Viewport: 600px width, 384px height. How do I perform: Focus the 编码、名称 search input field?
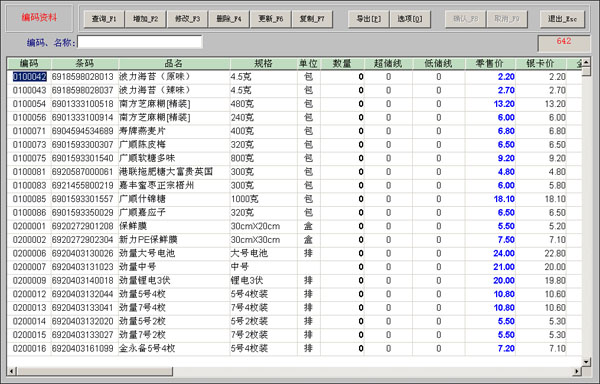point(140,42)
